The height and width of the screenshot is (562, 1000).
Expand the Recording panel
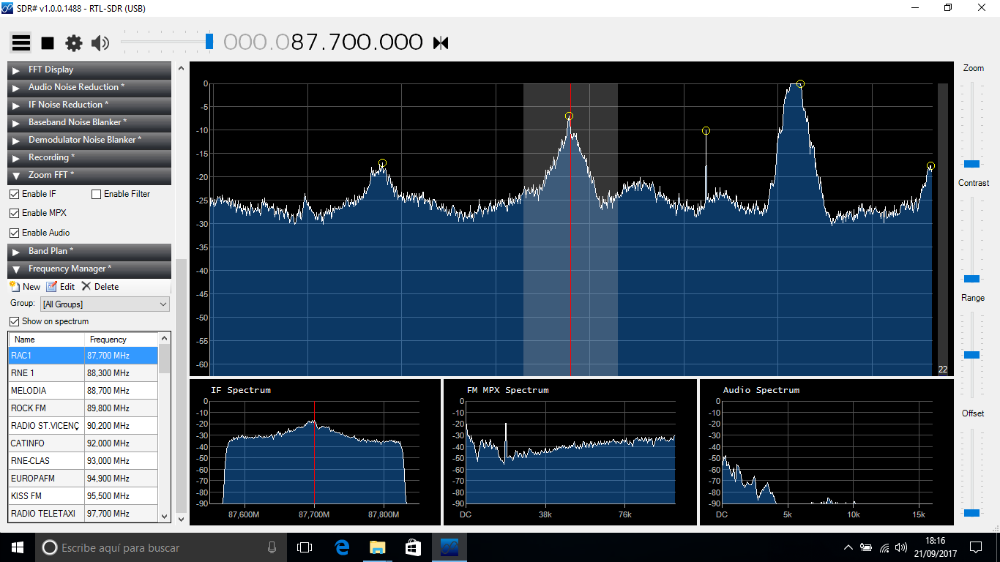[x=50, y=157]
